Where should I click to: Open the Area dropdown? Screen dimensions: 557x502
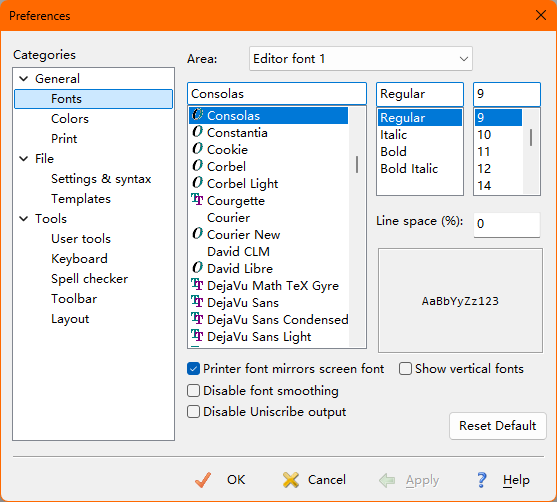click(361, 59)
